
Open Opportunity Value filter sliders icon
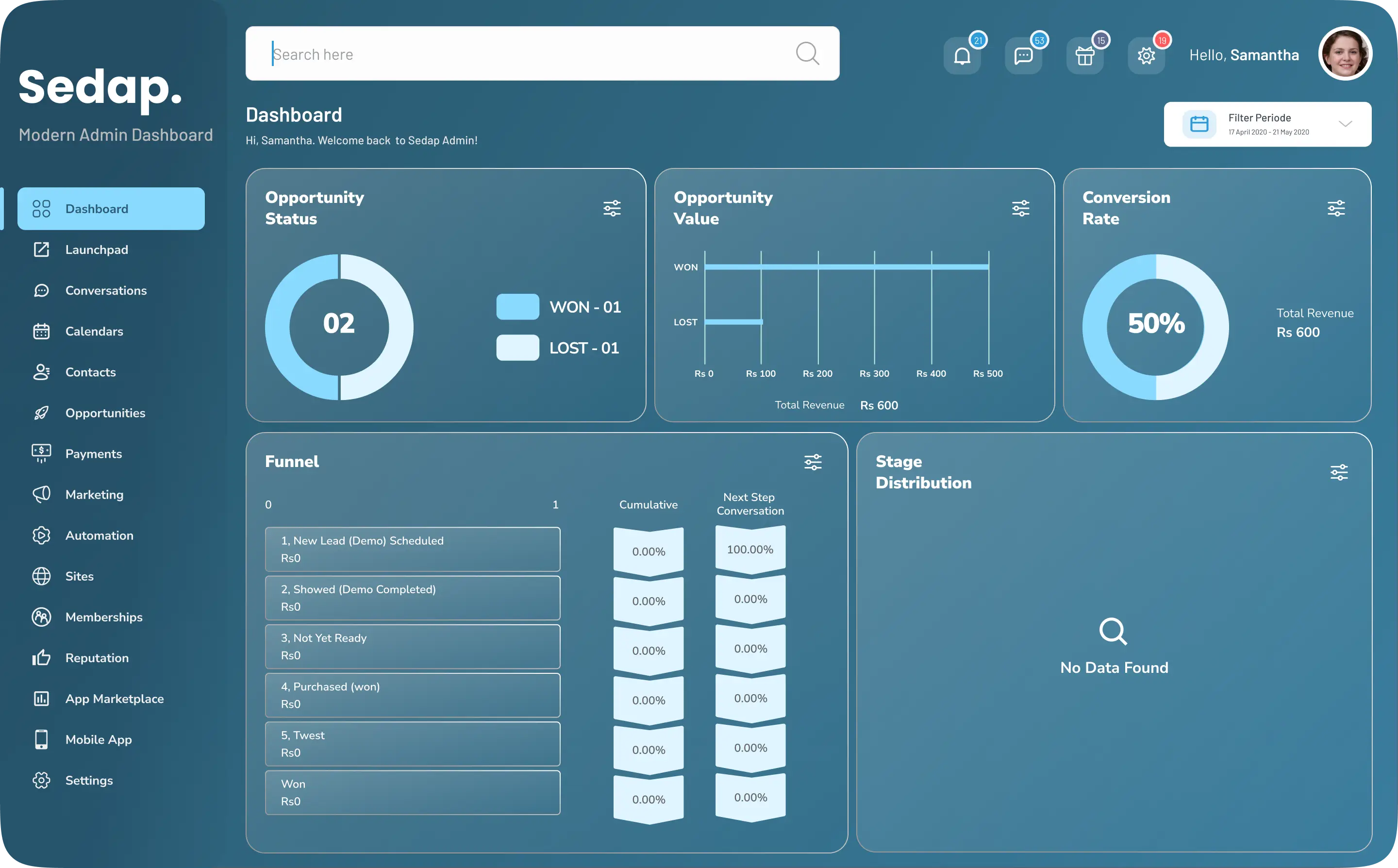[1020, 208]
